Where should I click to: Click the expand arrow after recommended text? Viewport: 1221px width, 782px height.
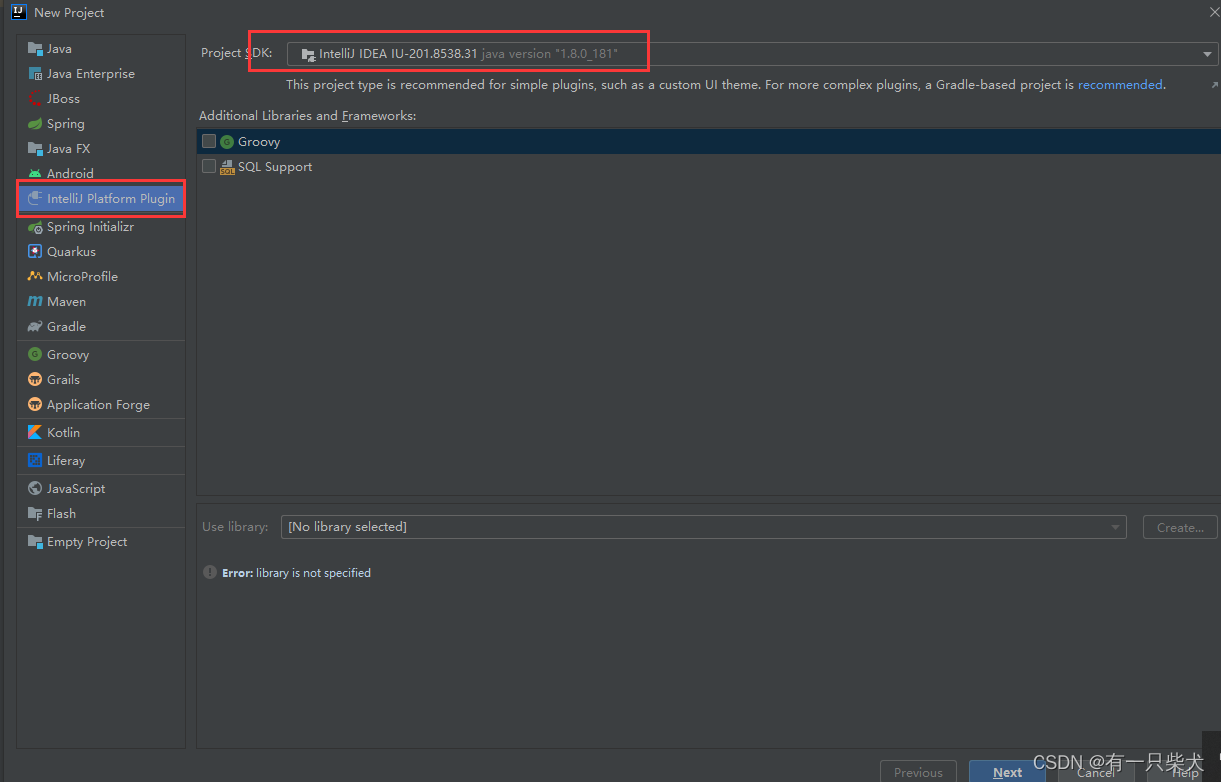(1214, 85)
